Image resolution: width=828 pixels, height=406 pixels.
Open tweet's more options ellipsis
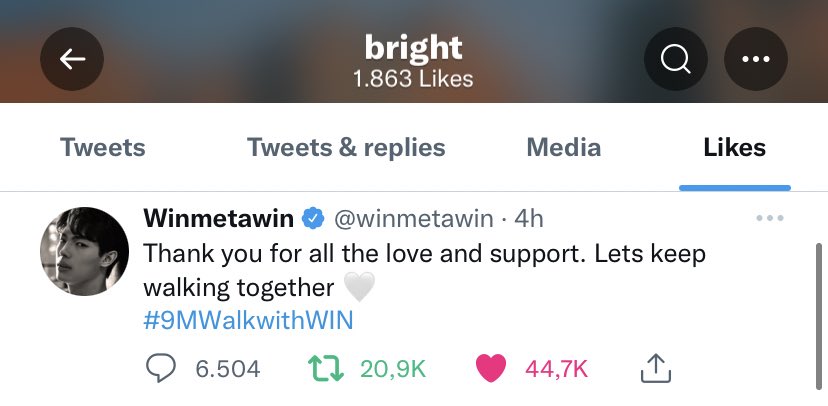(x=769, y=218)
